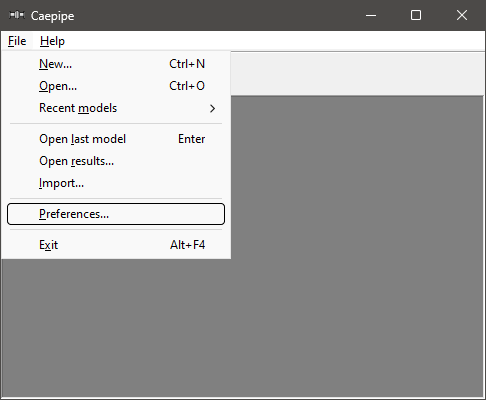Click the blank toolbar strip beside the menu
The width and height of the screenshot is (486, 400).
(357, 74)
